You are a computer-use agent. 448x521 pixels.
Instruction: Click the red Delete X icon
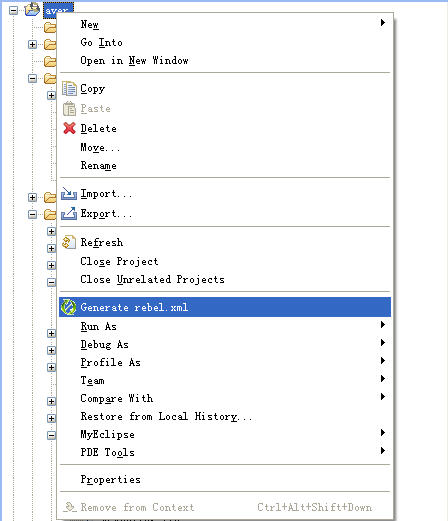[x=69, y=128]
